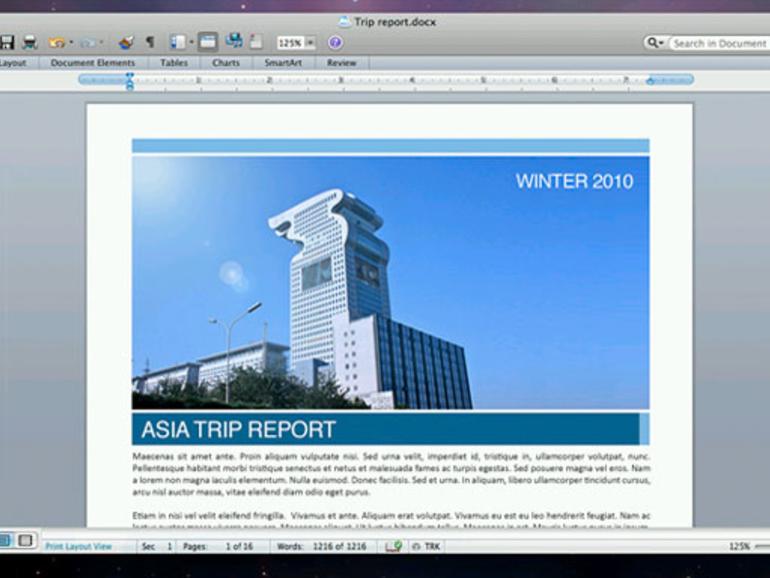Click the Save floppy disk icon
The width and height of the screenshot is (770, 578).
6,42
